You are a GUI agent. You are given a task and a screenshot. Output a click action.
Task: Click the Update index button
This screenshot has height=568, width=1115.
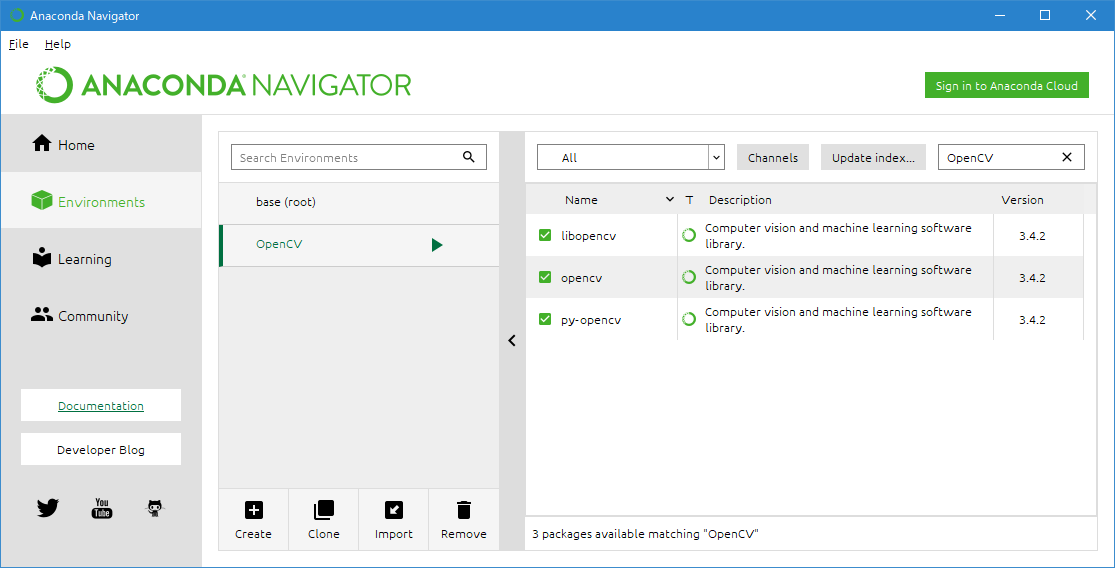[873, 157]
